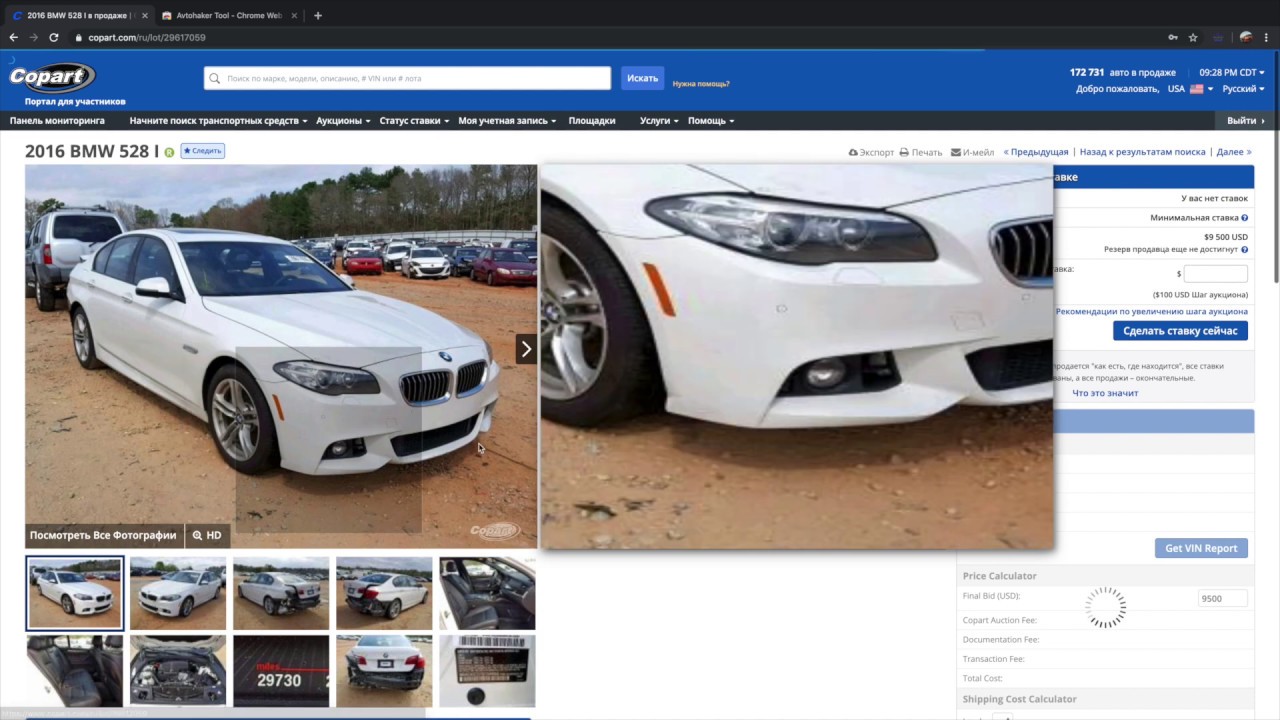Select the rear-left view thumbnail
Viewport: 1280px width, 720px height.
[x=384, y=593]
